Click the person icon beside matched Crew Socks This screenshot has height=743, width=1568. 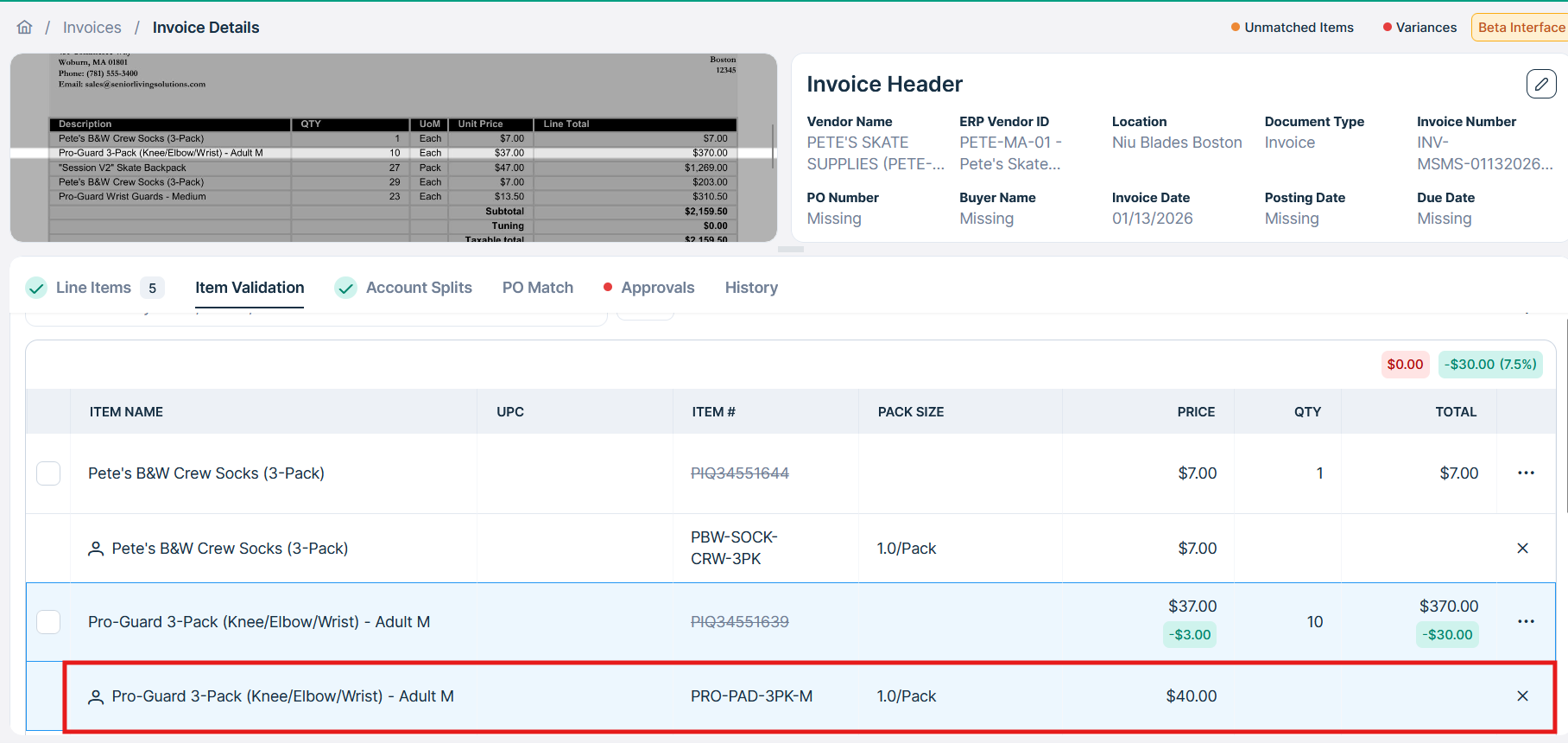(x=96, y=549)
